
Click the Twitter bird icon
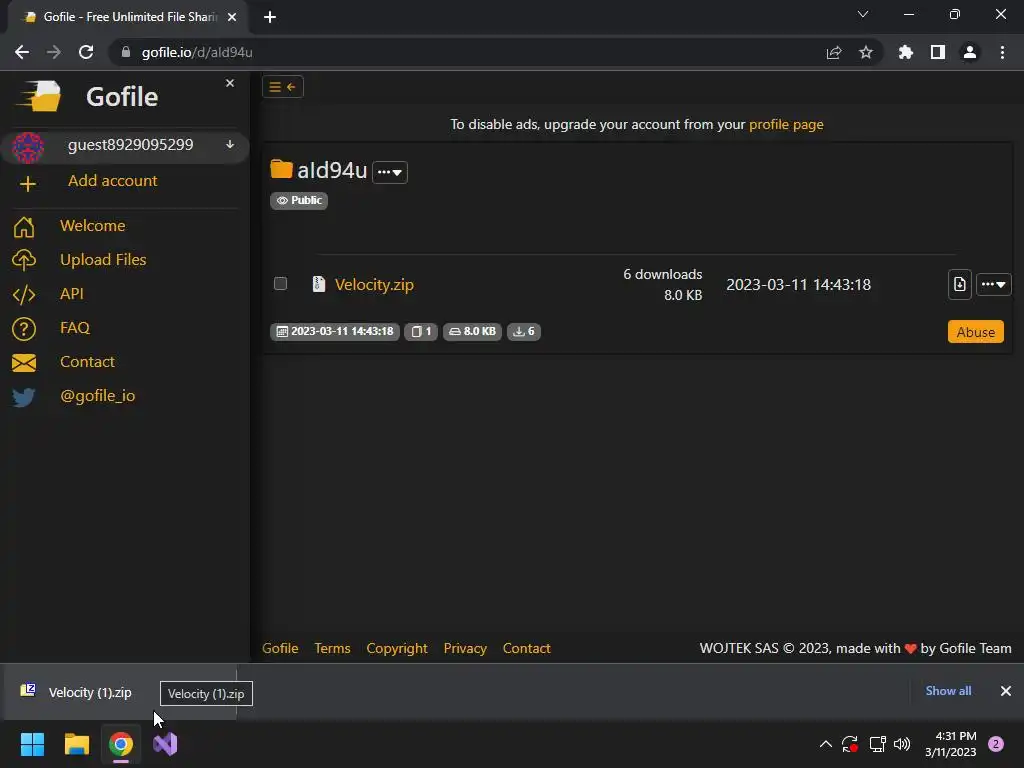click(24, 397)
